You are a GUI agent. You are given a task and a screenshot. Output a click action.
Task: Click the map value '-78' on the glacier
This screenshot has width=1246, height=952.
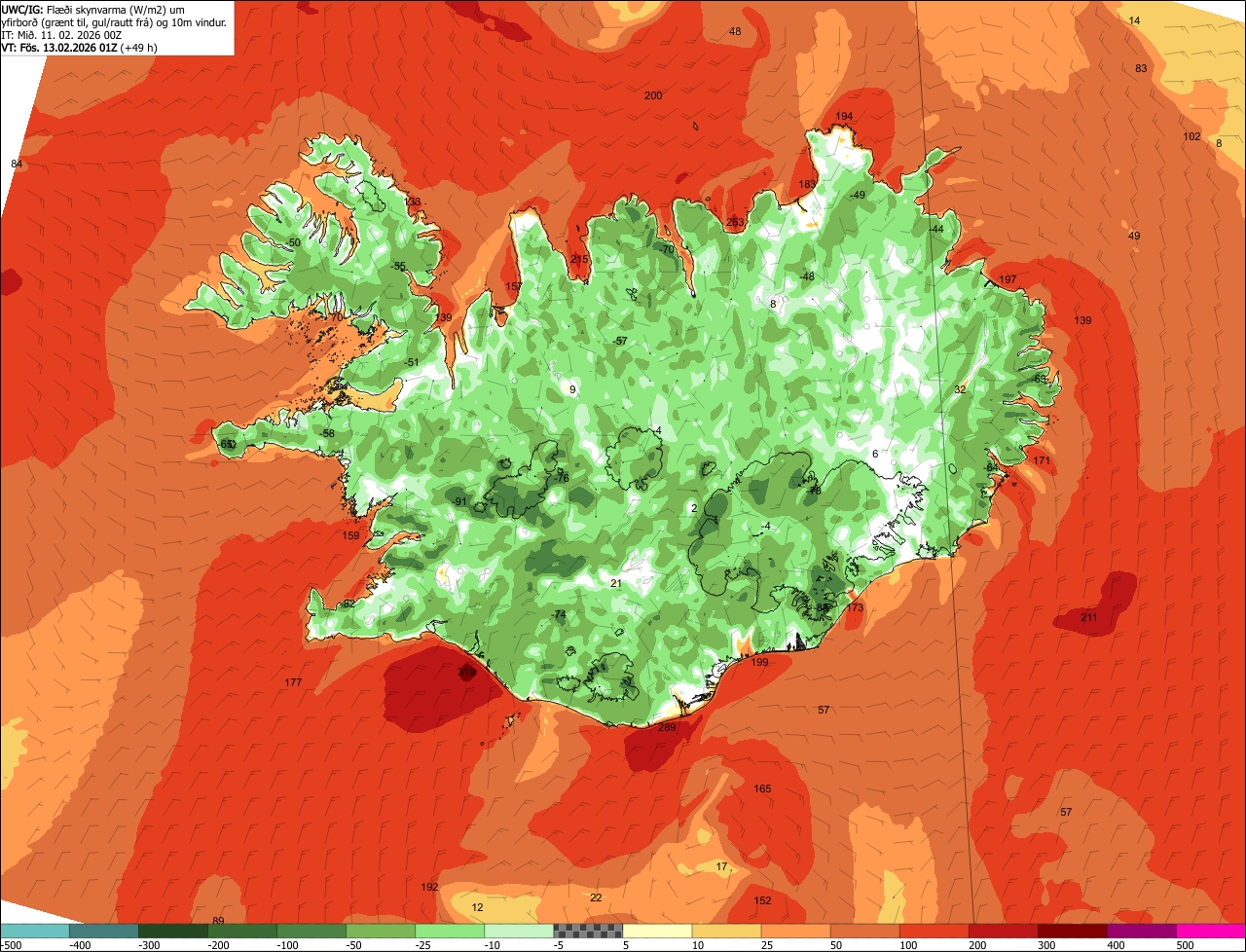814,491
